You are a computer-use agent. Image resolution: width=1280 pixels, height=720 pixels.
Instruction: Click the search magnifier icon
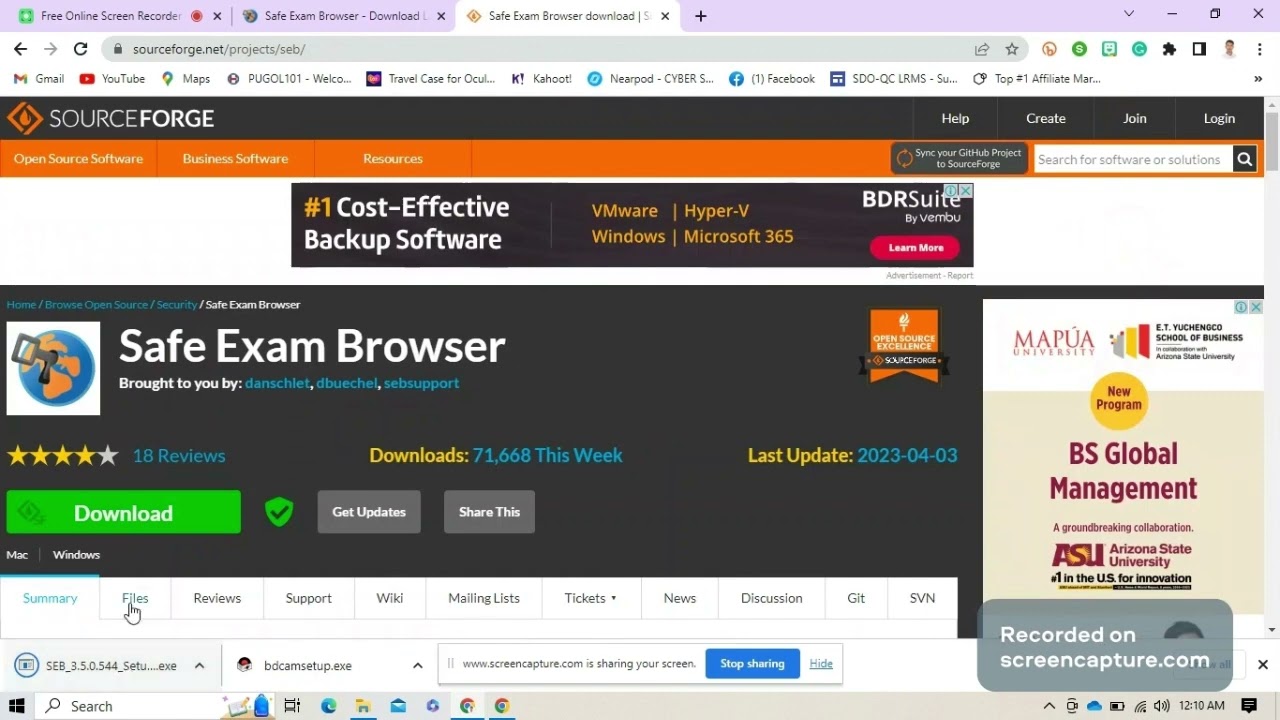(1244, 159)
